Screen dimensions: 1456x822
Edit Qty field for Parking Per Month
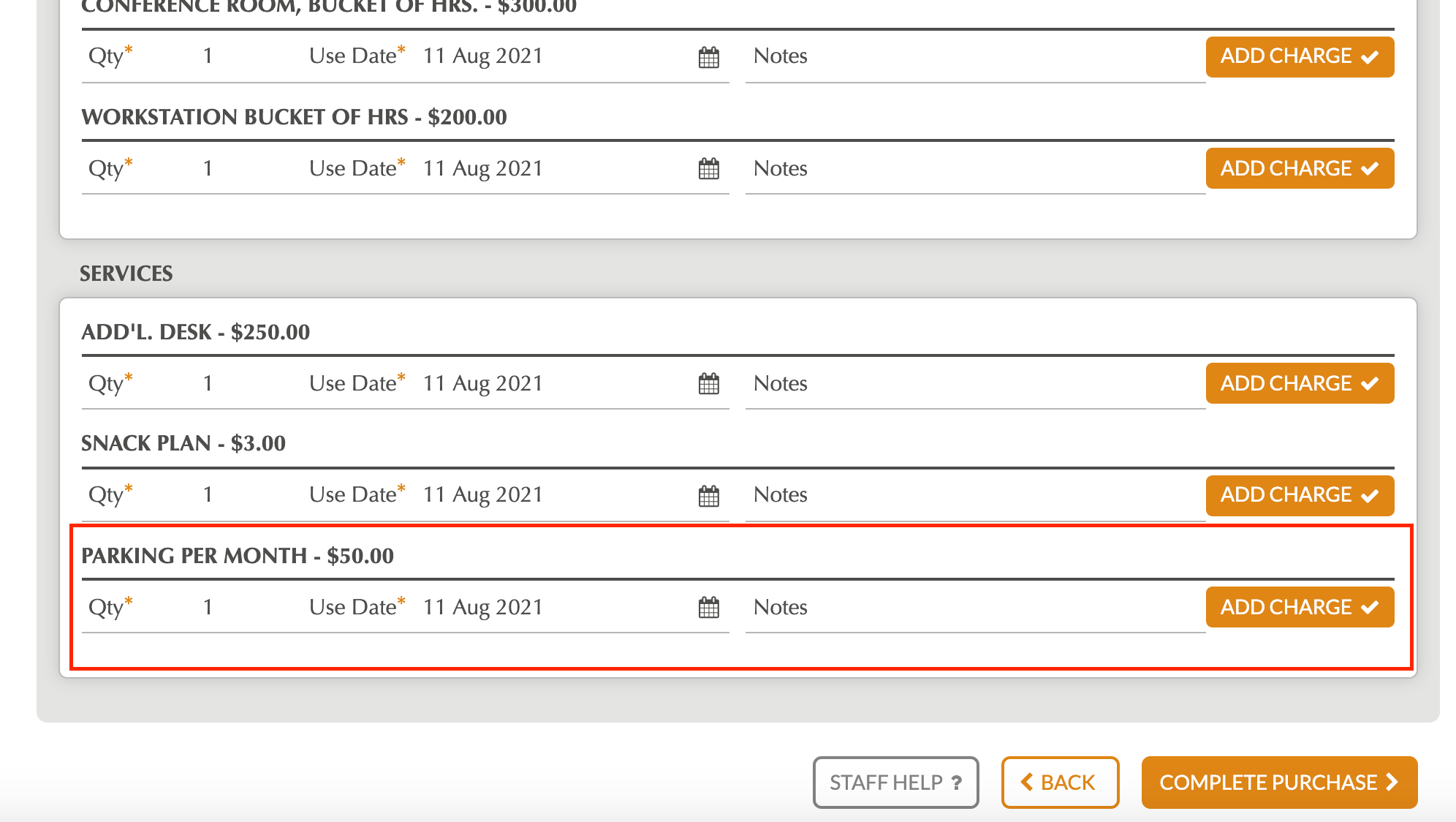point(208,607)
